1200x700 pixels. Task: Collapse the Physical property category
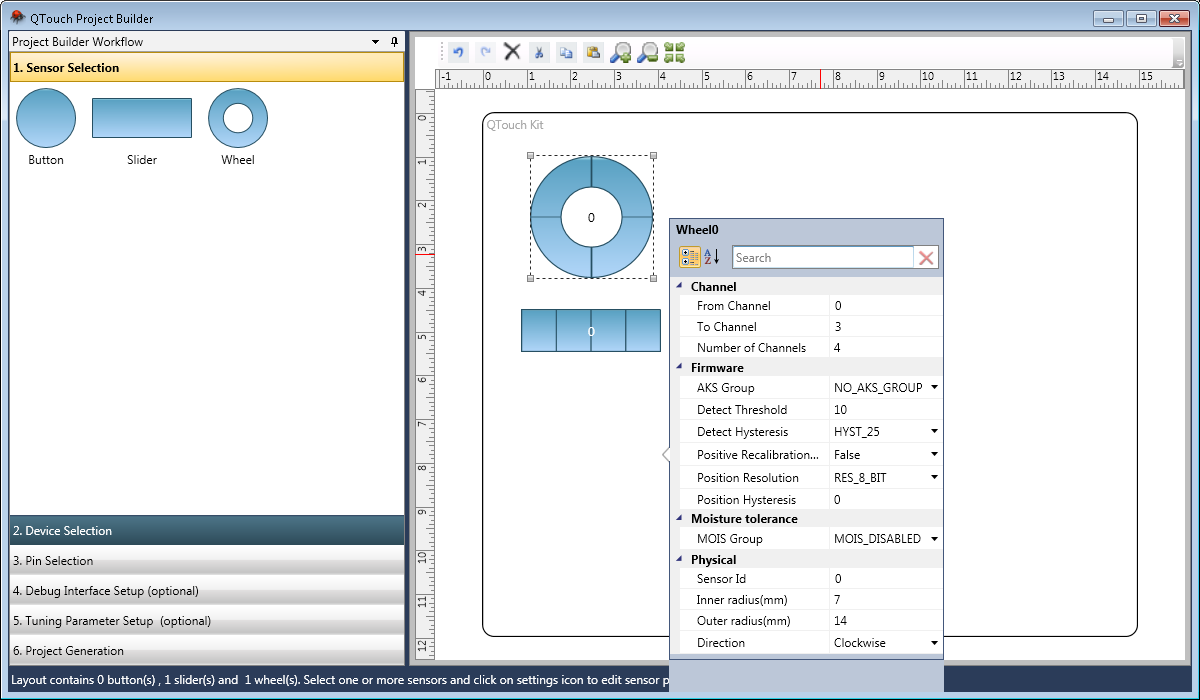pyautogui.click(x=680, y=559)
